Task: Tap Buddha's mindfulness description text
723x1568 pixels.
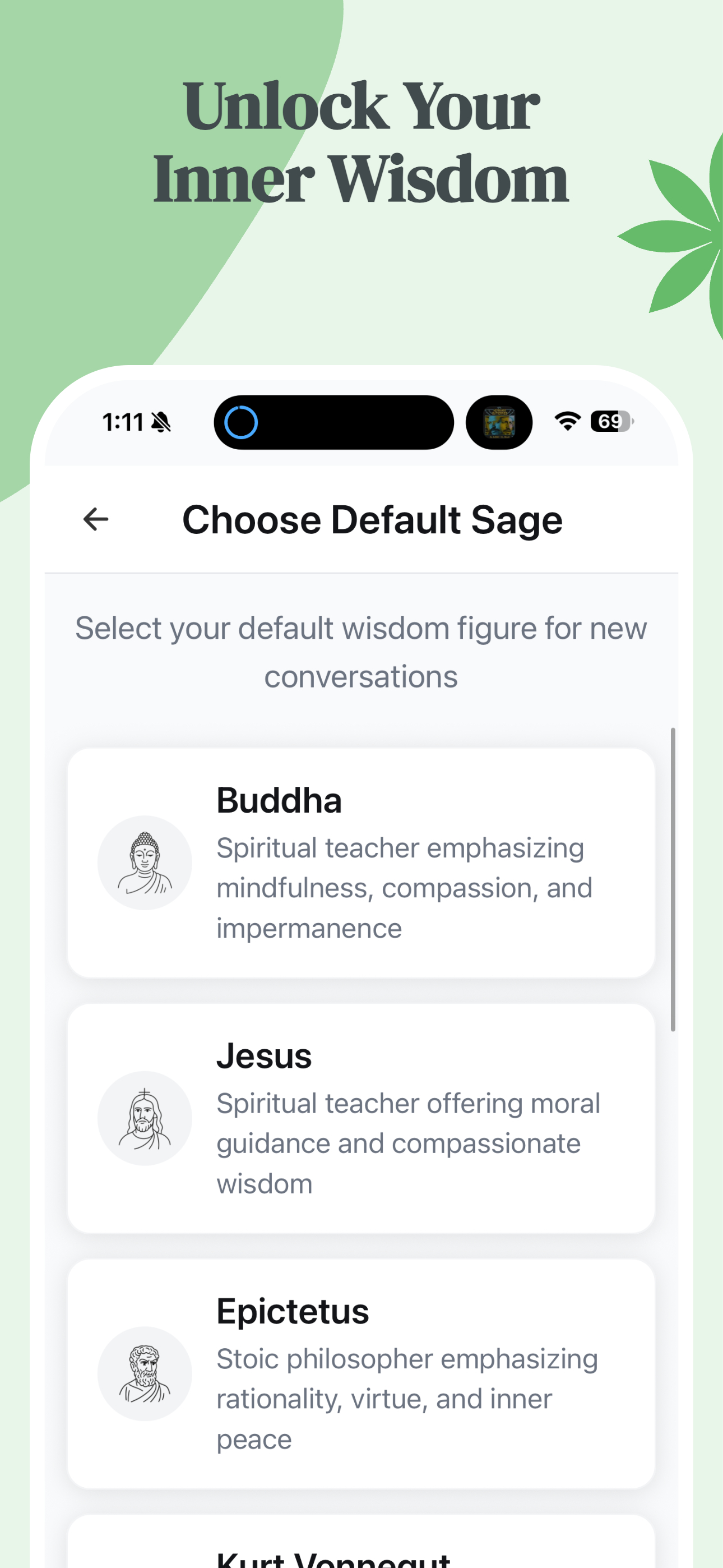Action: pos(405,888)
